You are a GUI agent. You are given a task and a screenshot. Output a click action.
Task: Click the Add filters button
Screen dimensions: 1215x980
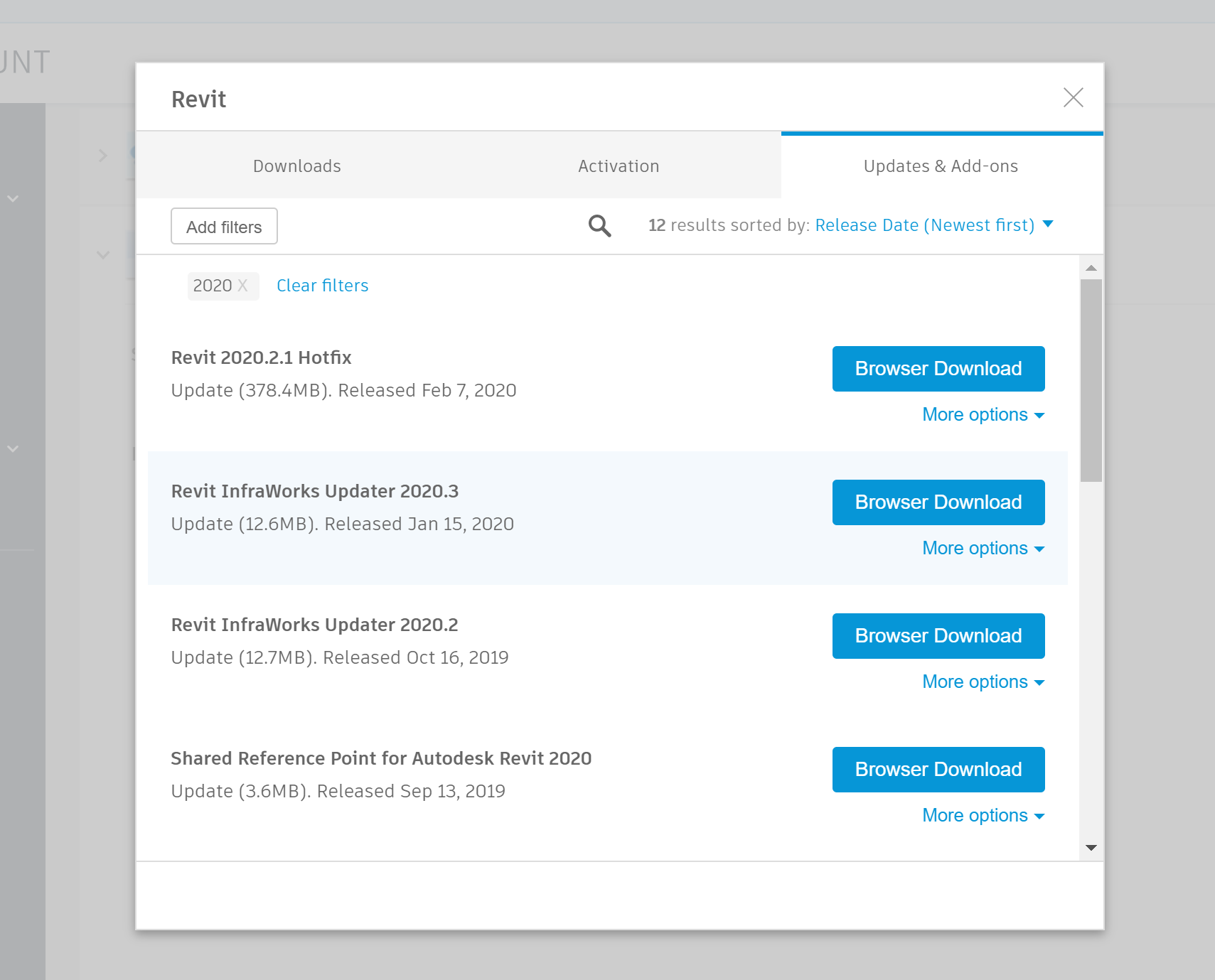pyautogui.click(x=224, y=227)
